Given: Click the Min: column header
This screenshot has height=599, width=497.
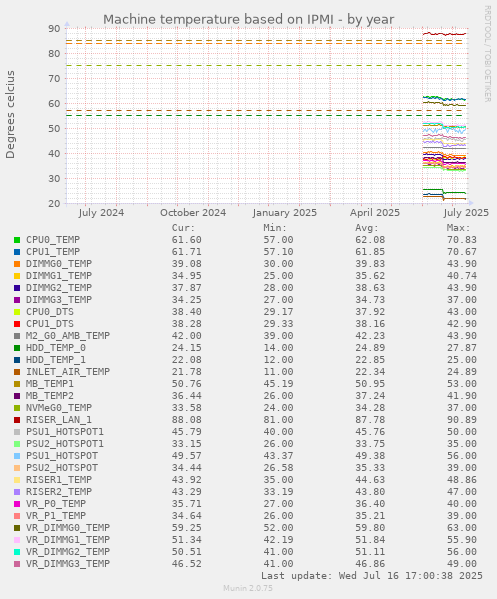Looking at the screenshot, I should (275, 228).
